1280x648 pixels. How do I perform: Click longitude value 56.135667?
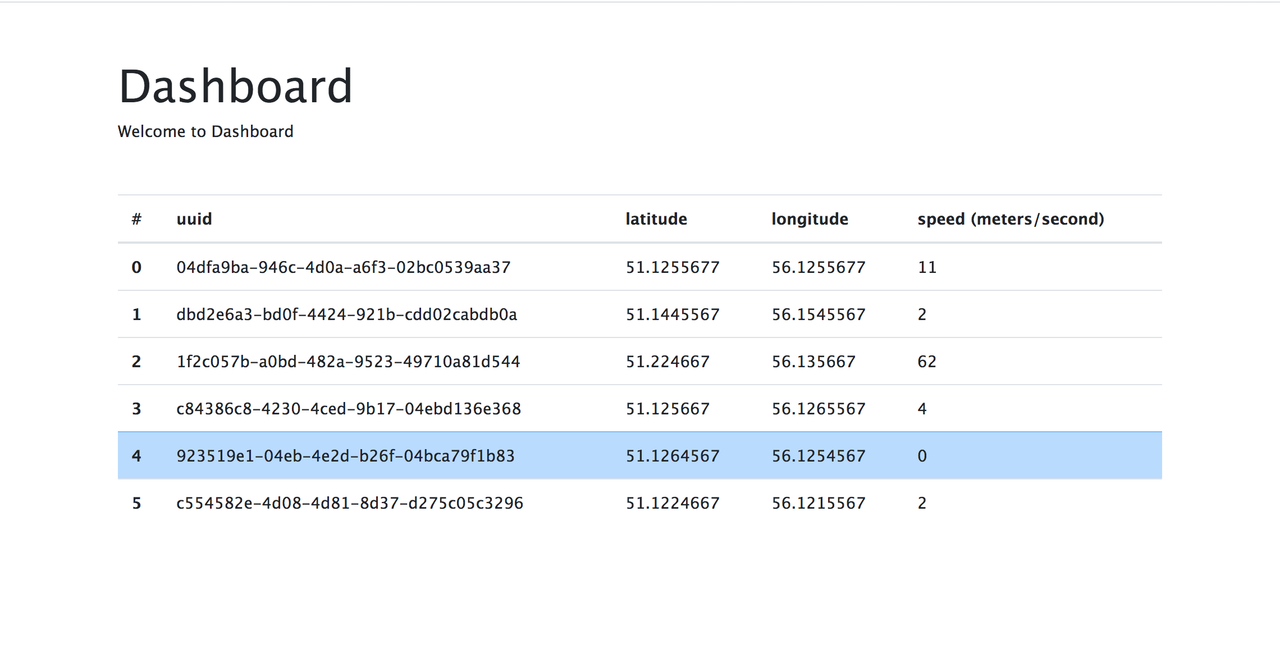[814, 361]
